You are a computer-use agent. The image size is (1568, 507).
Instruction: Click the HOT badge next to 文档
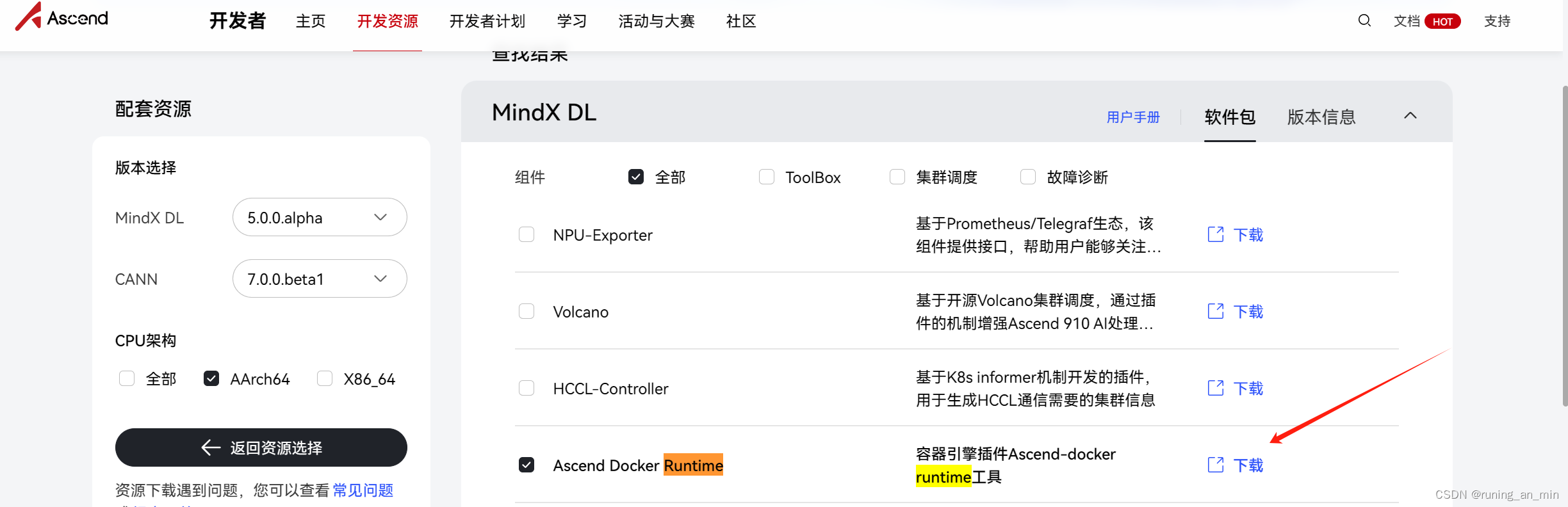(x=1443, y=20)
